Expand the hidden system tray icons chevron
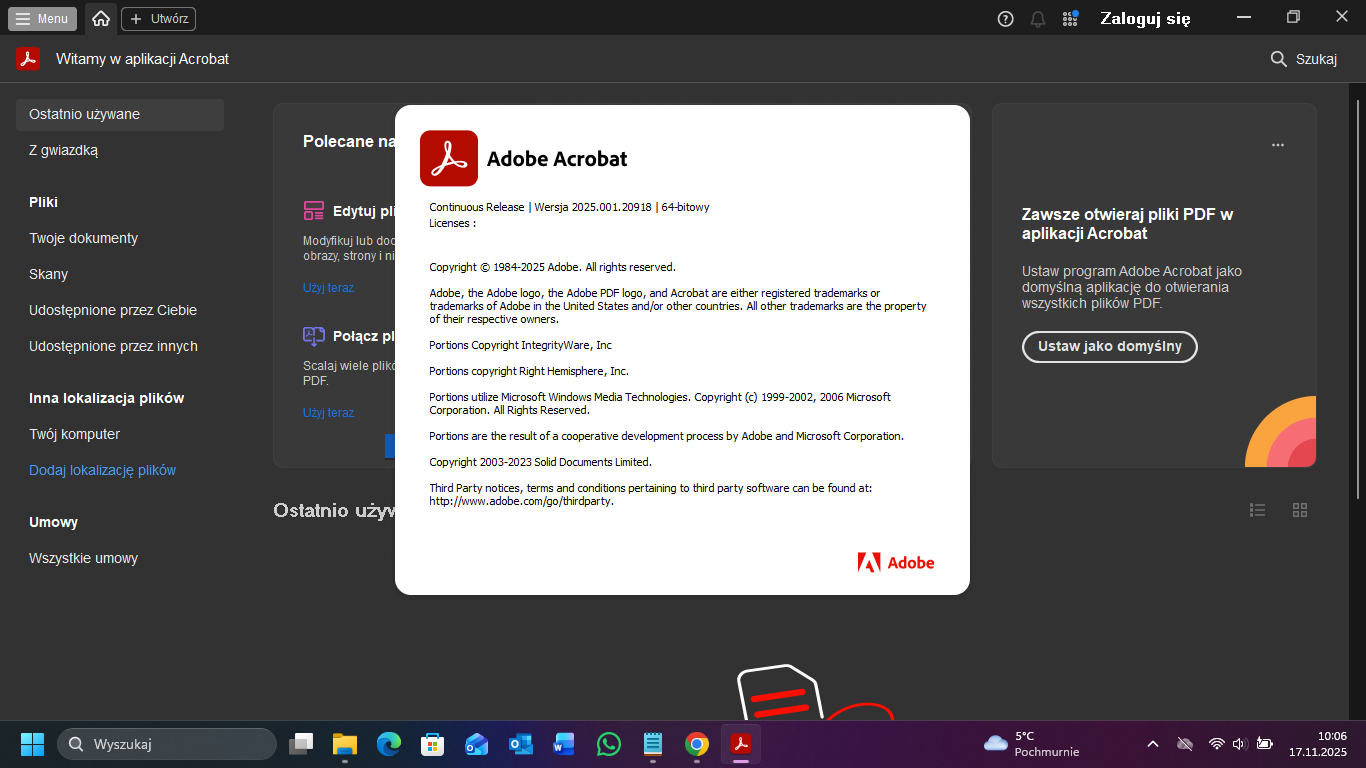Screen dimensions: 1366x768 (1152, 744)
